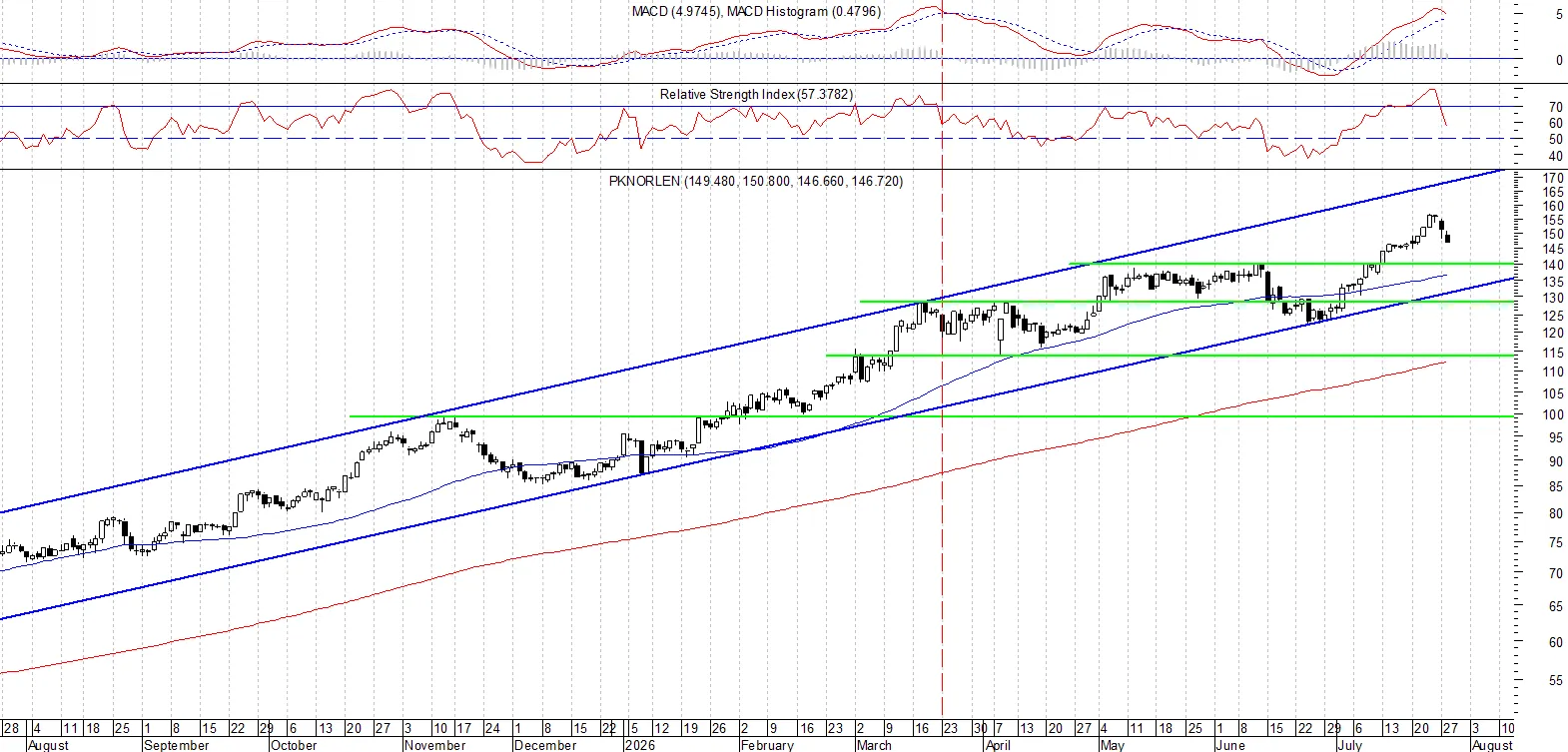Click the 150 price axis label
This screenshot has width=1568, height=752.
pyautogui.click(x=1553, y=235)
